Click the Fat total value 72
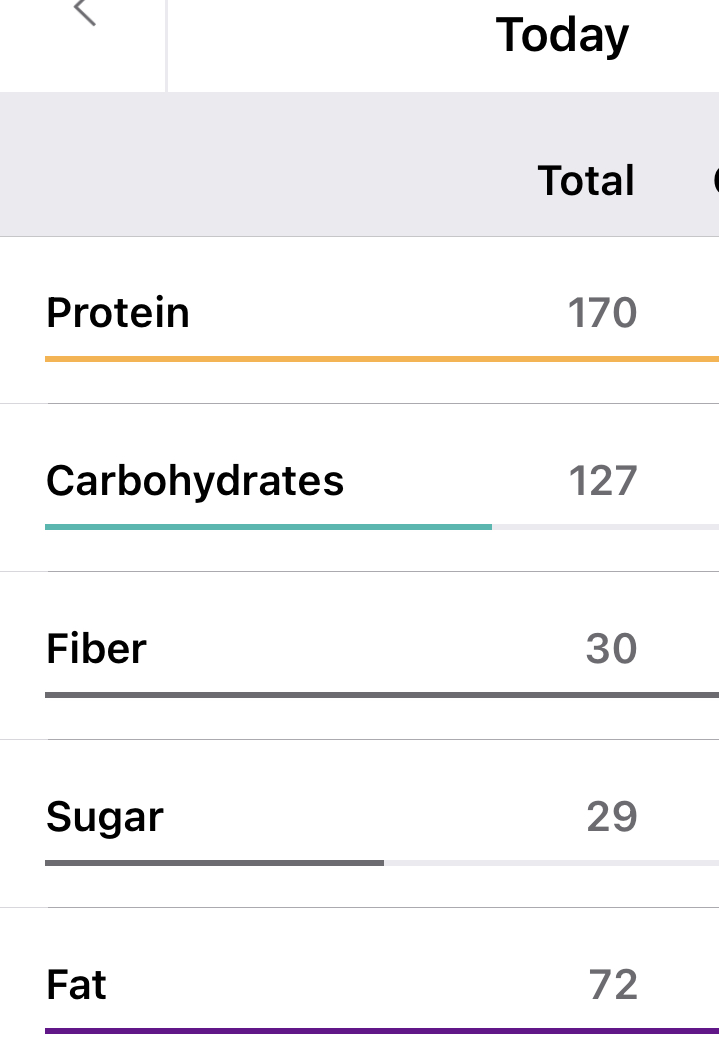Viewport: 719px width, 1054px height. click(x=613, y=985)
